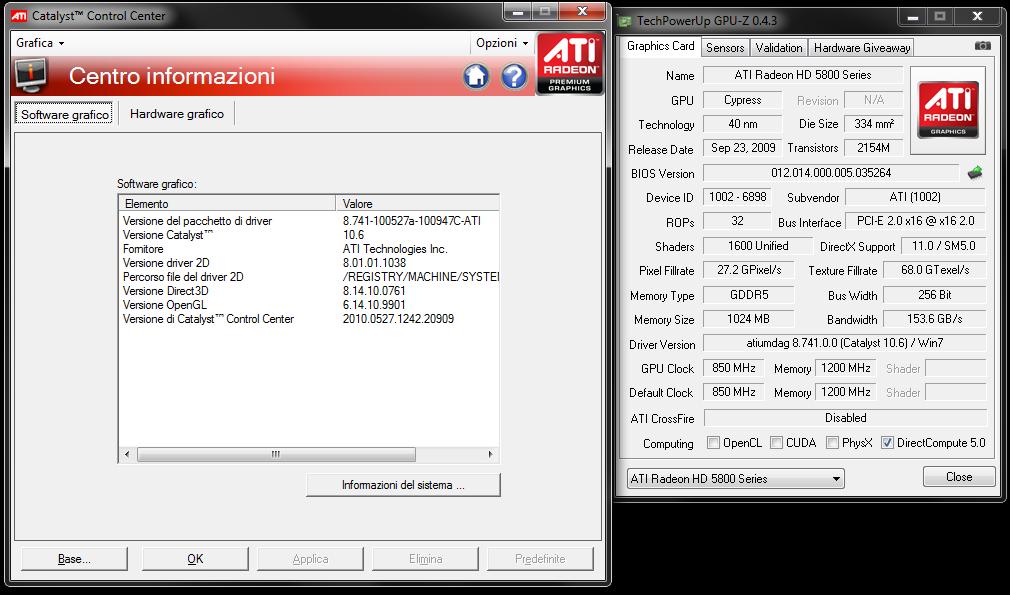This screenshot has height=595, width=1010.
Task: Click the horizontal scrollbar thumb in software list
Action: click(276, 454)
